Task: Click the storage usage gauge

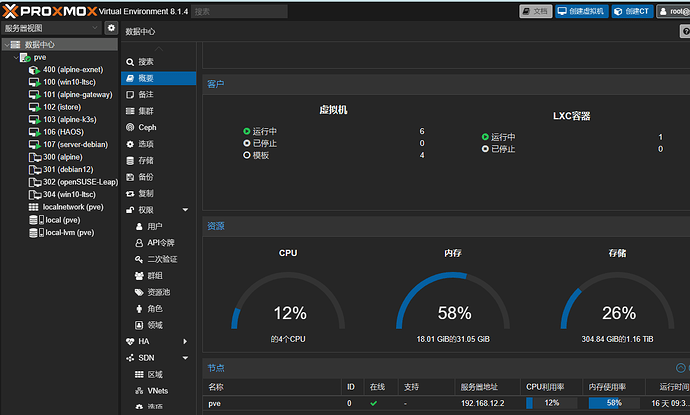Action: tap(617, 301)
